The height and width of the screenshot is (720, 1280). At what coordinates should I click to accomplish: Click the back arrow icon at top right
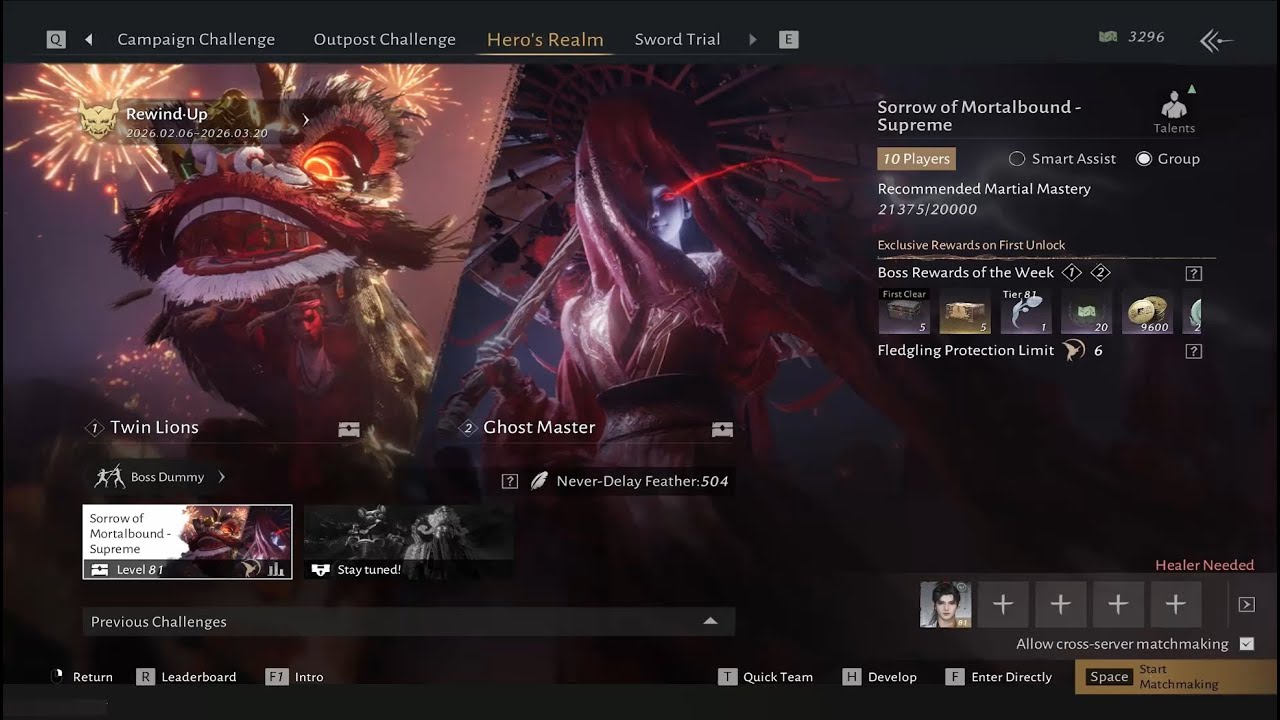coord(1216,40)
